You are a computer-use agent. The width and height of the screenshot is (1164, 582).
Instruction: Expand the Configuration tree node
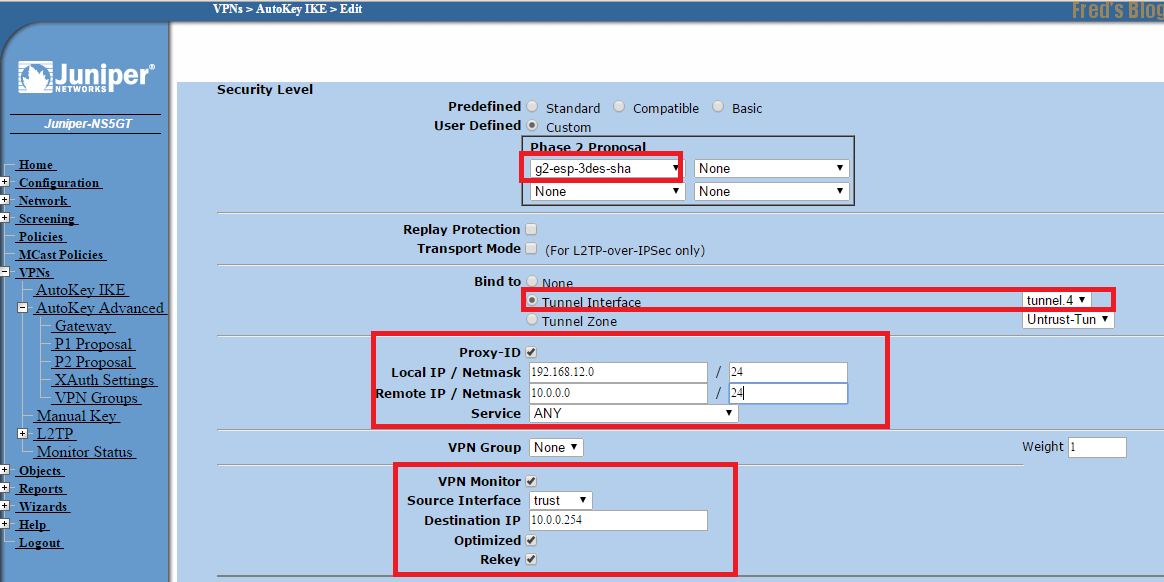4,182
